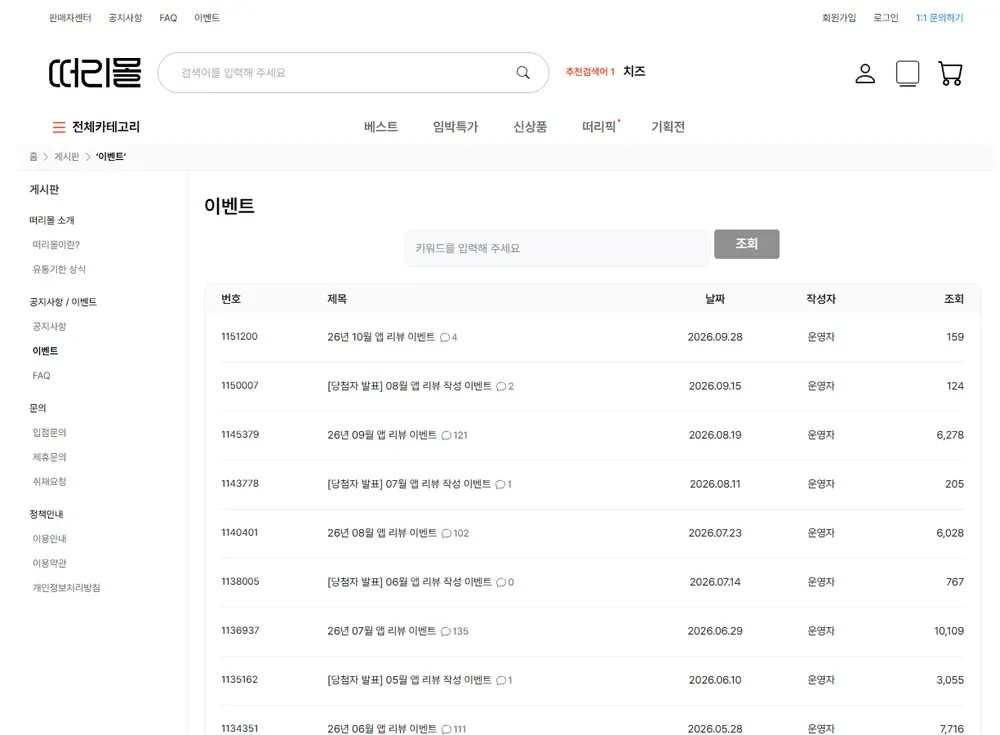Open post [당첨자 발표] 08월 앱 리뷰 작성 이벤트
This screenshot has width=1000, height=735.
[409, 386]
